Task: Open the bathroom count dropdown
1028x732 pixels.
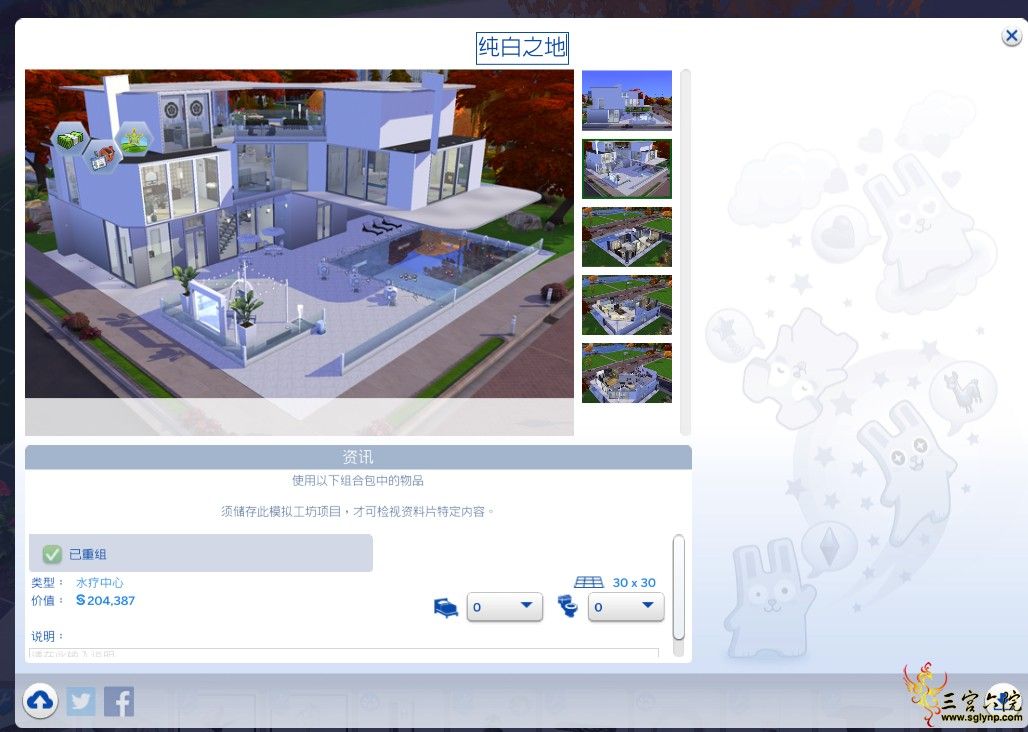Action: point(626,607)
